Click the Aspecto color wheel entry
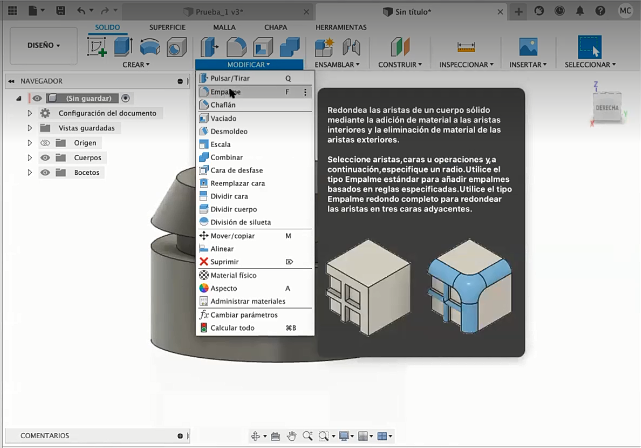This screenshot has height=448, width=641. (x=223, y=288)
